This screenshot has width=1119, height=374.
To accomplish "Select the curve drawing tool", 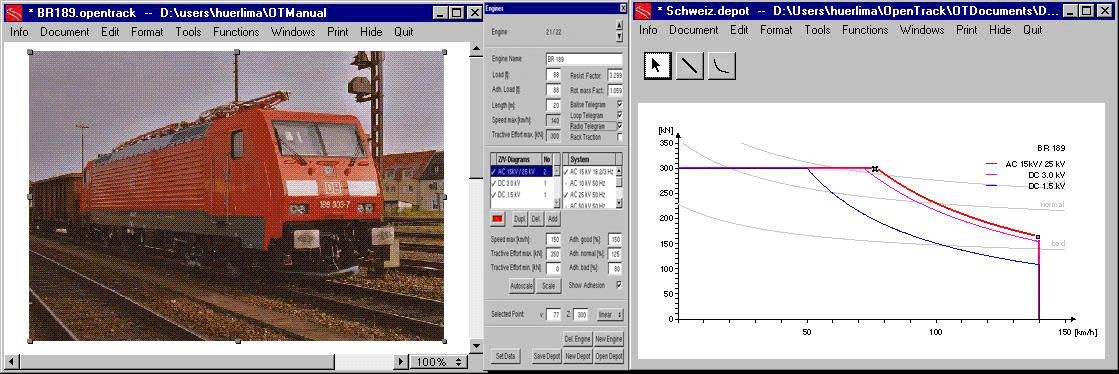I will (x=721, y=66).
